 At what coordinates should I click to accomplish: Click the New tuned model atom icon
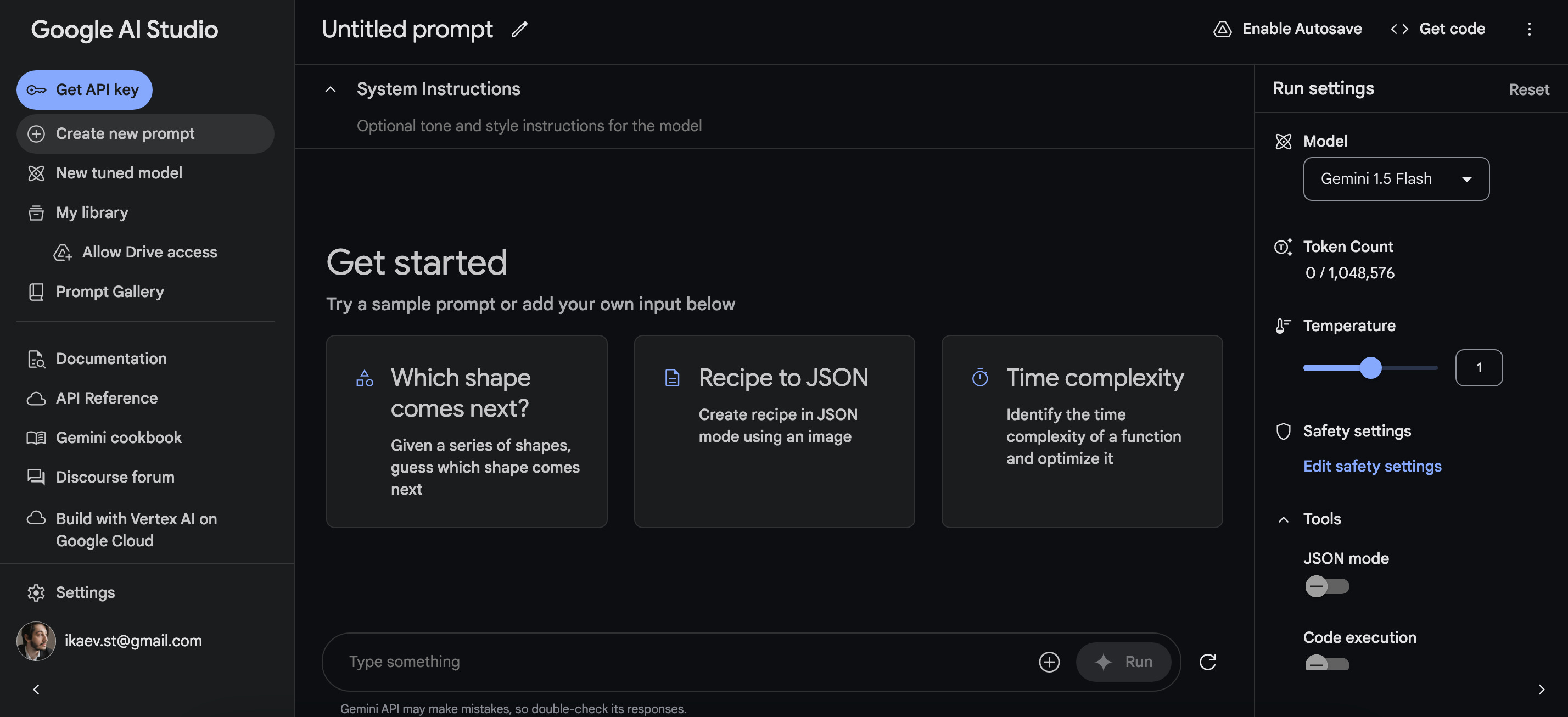[37, 173]
